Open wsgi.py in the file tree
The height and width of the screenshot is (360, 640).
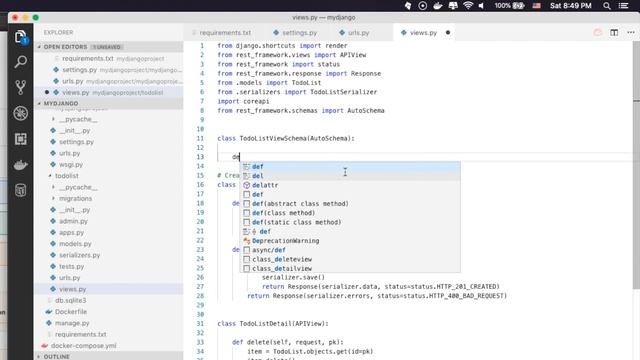click(x=71, y=164)
